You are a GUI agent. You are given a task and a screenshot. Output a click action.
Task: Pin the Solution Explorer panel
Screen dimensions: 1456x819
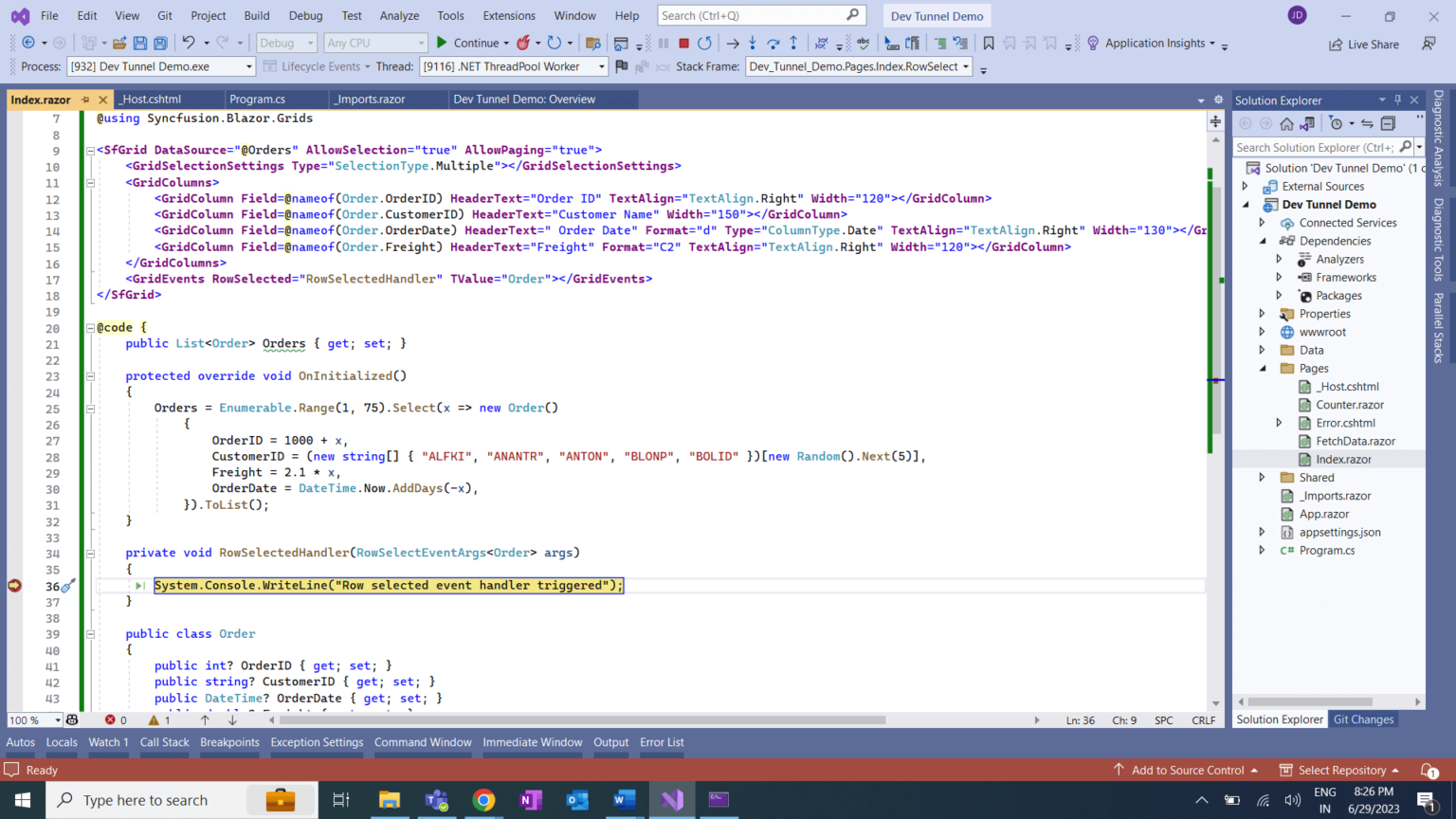(x=1396, y=100)
